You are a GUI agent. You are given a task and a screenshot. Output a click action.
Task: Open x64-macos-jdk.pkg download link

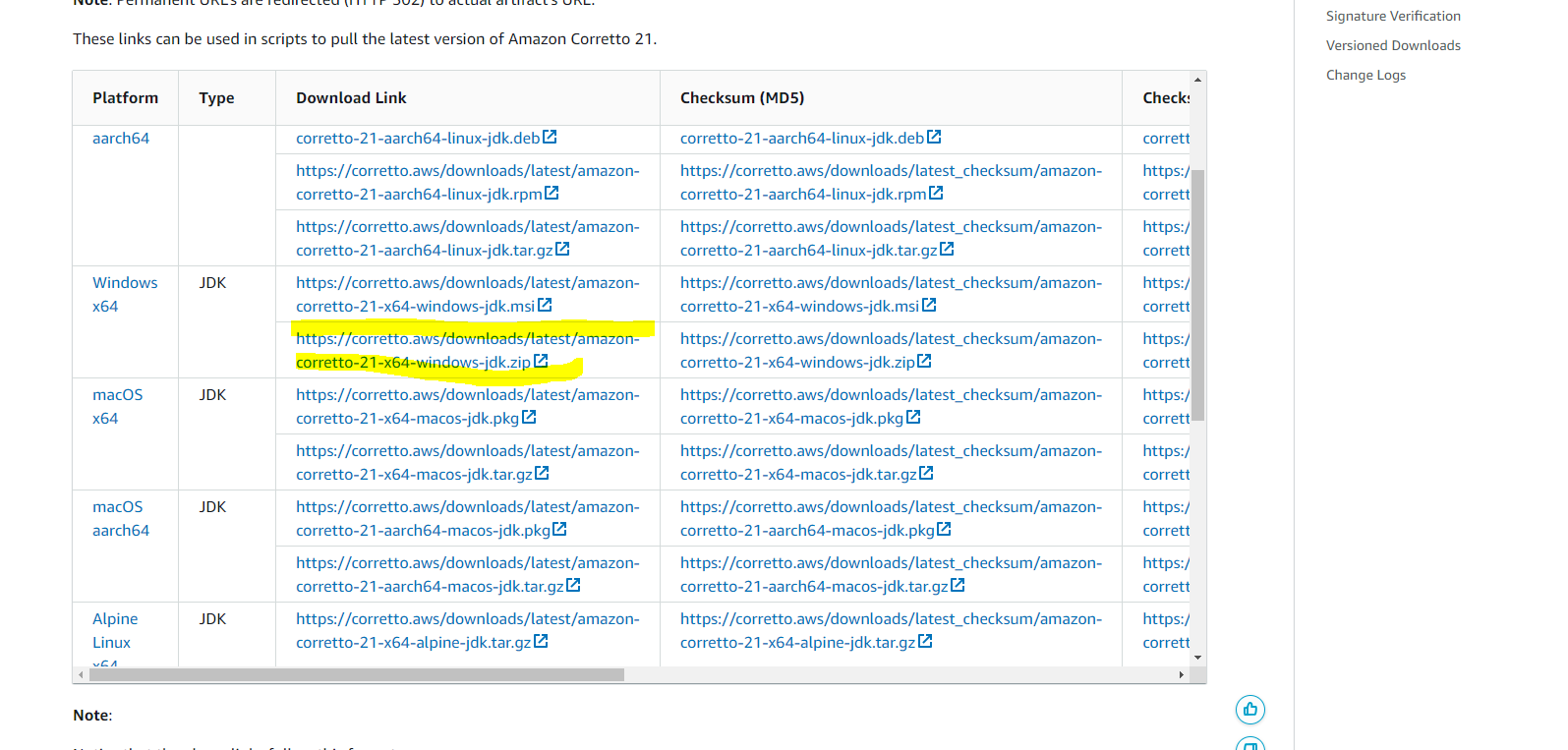[x=468, y=406]
